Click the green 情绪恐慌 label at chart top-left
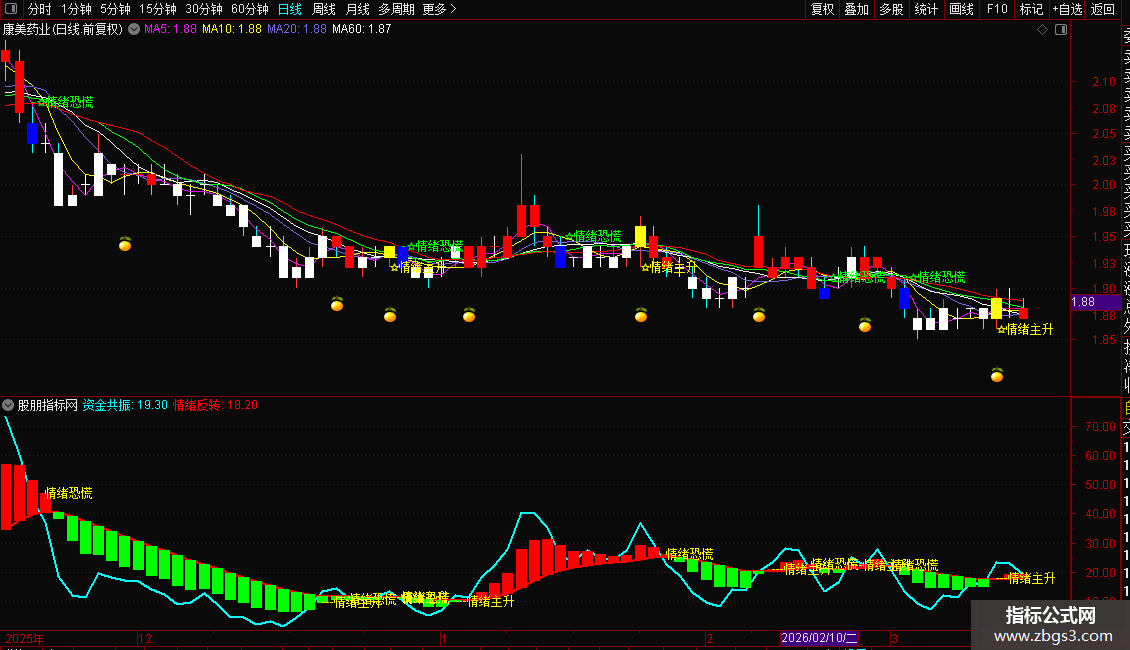1130x650 pixels. point(66,102)
